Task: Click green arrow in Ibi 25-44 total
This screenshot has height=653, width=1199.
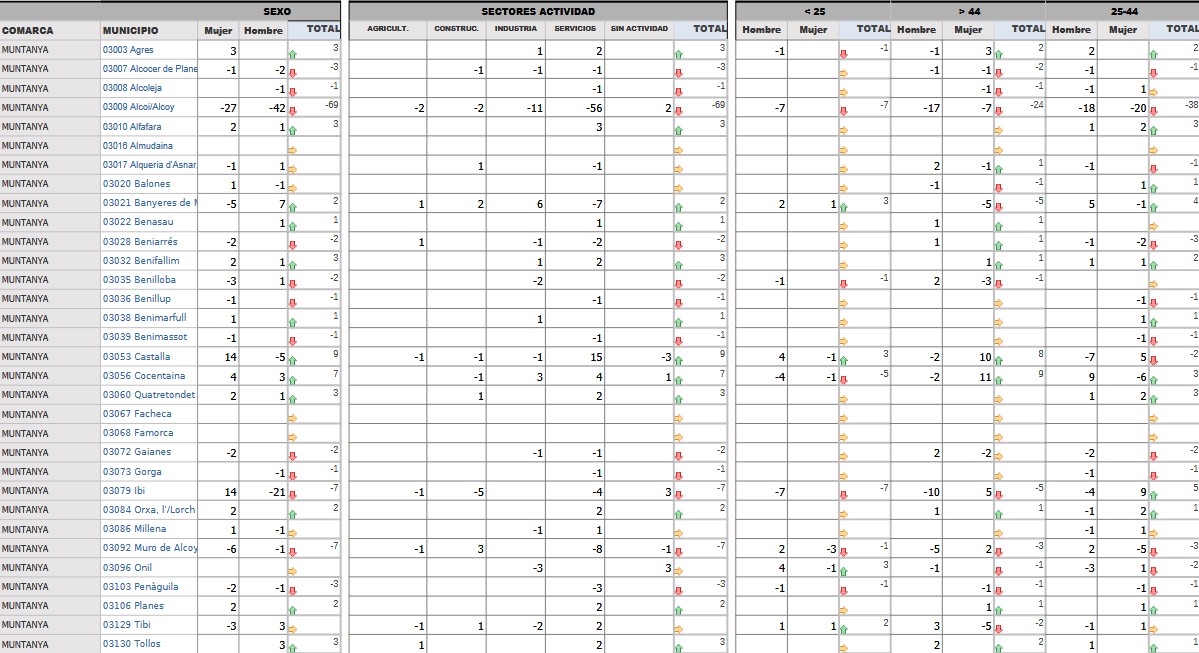Action: coord(1154,495)
